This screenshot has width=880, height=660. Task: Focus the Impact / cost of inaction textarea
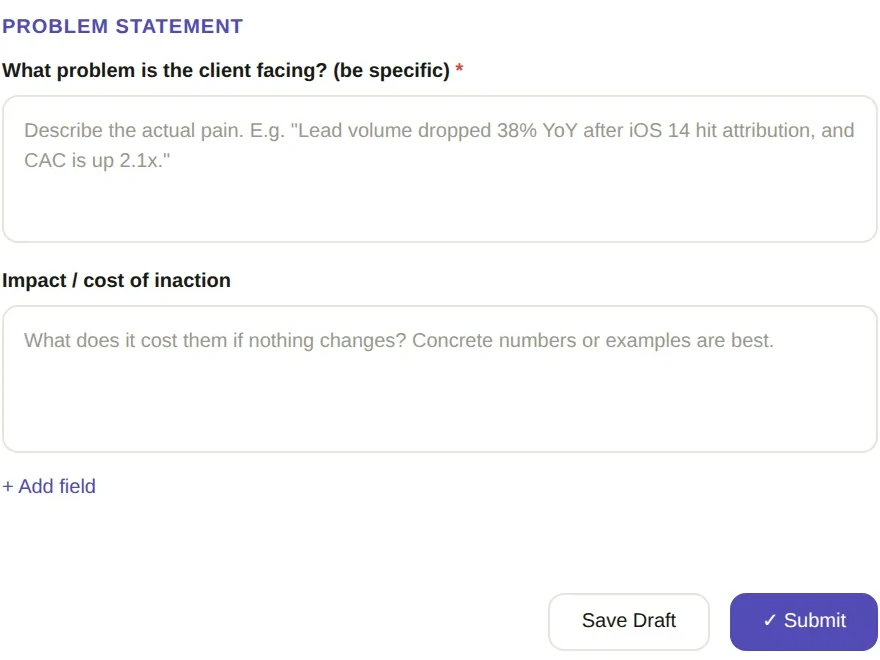tap(439, 379)
